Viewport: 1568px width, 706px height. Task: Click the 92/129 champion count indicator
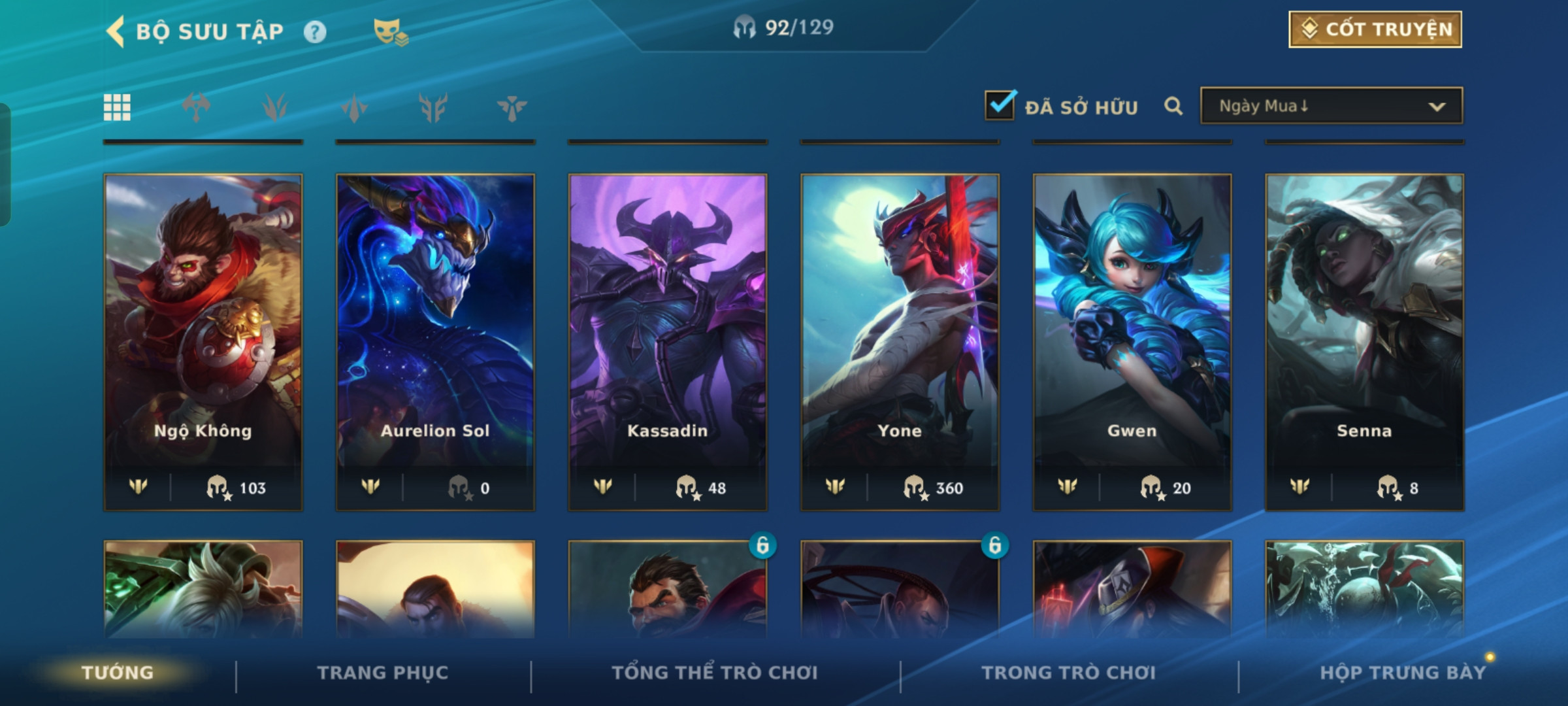(x=783, y=27)
